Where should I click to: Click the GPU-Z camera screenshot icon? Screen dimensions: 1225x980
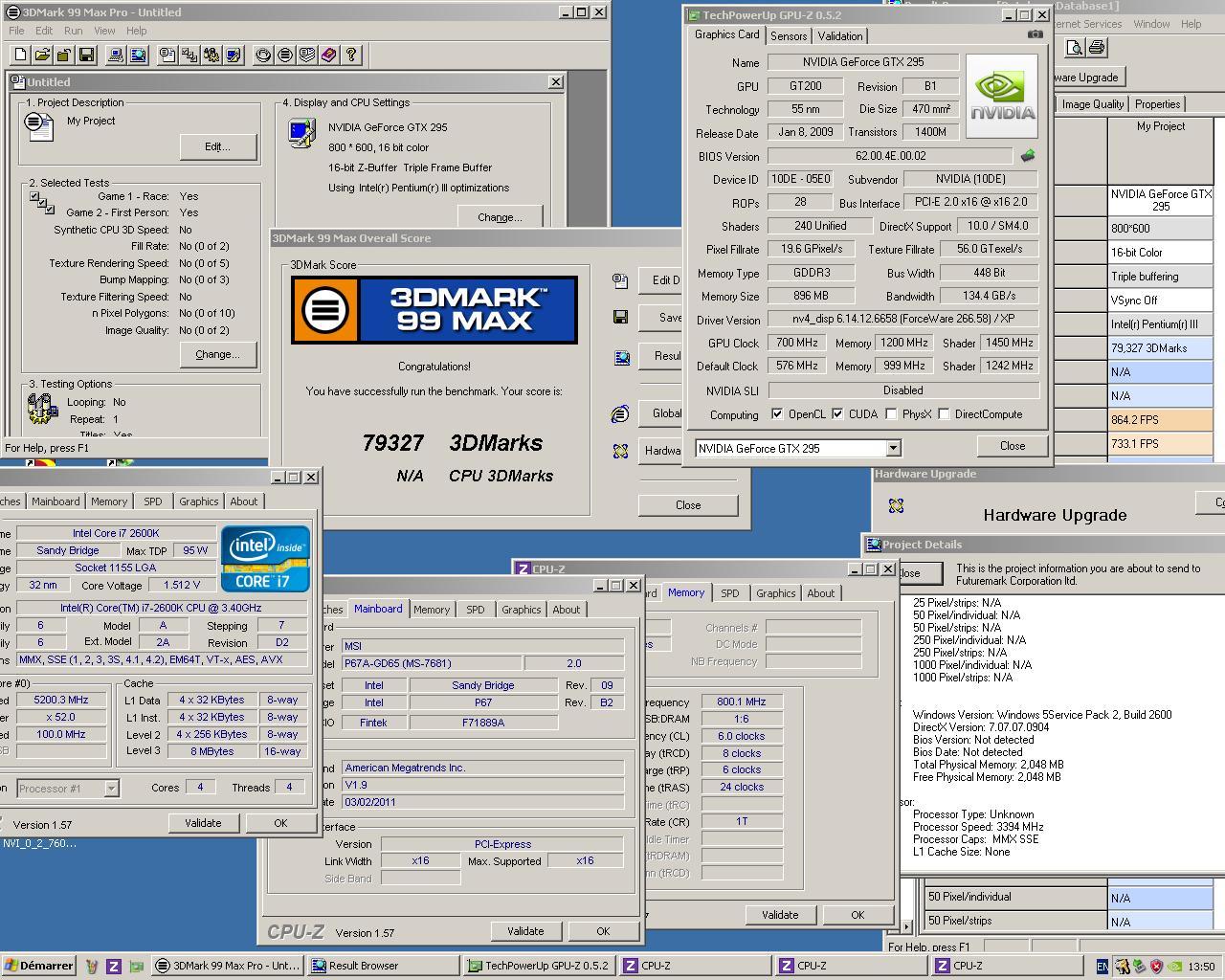click(1035, 34)
